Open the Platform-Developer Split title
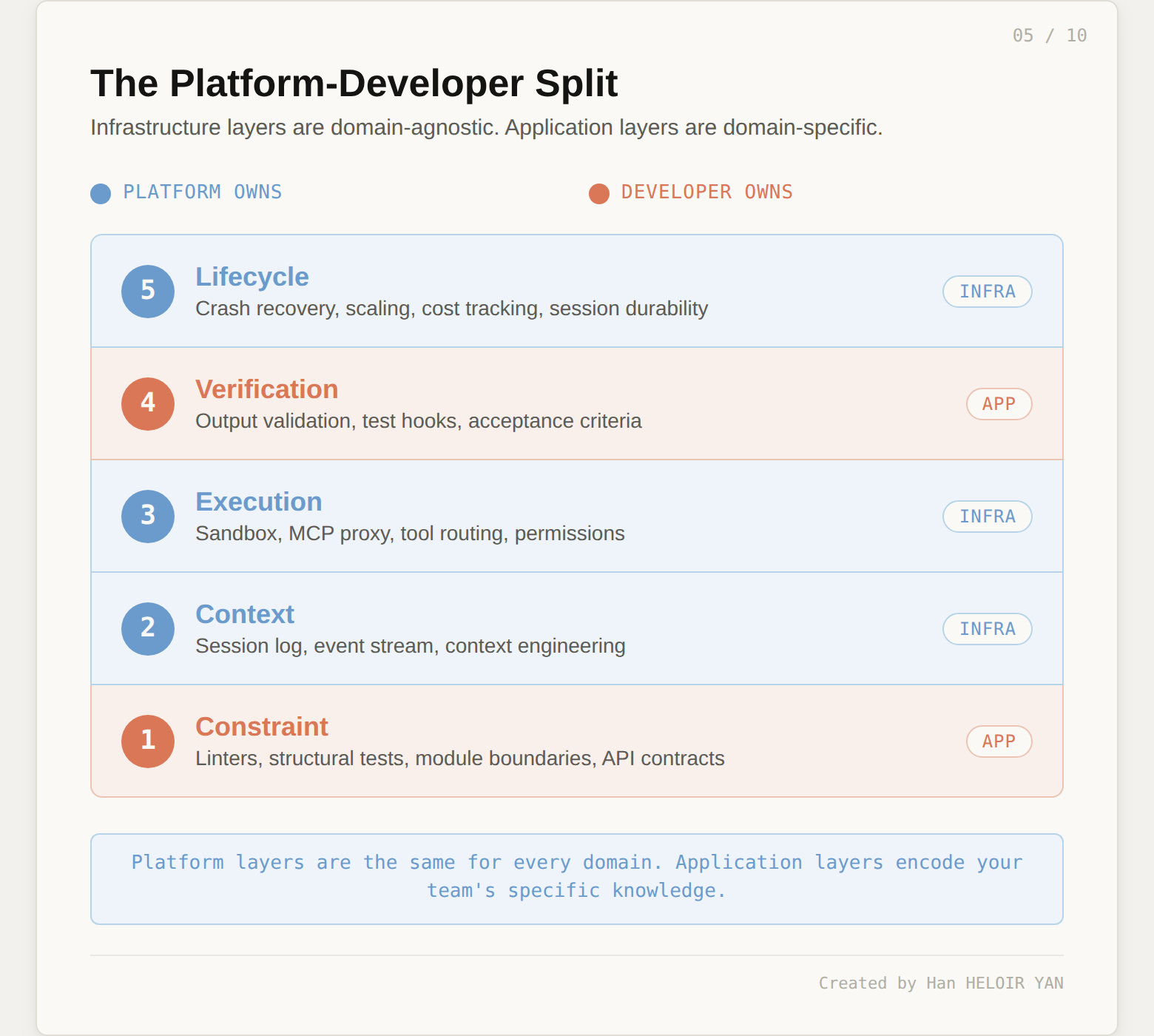 (x=354, y=83)
